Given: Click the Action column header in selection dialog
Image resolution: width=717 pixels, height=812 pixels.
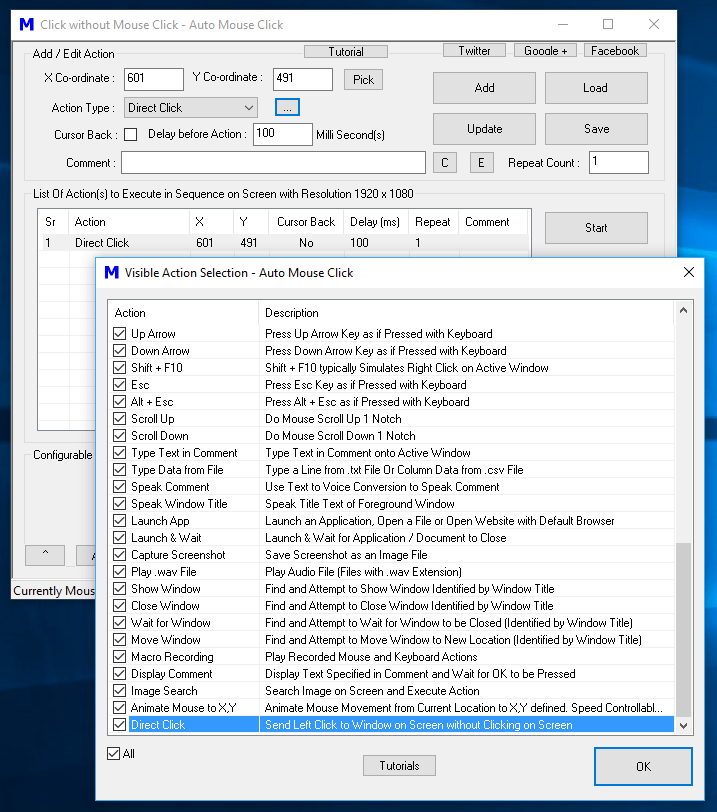Looking at the screenshot, I should [183, 313].
